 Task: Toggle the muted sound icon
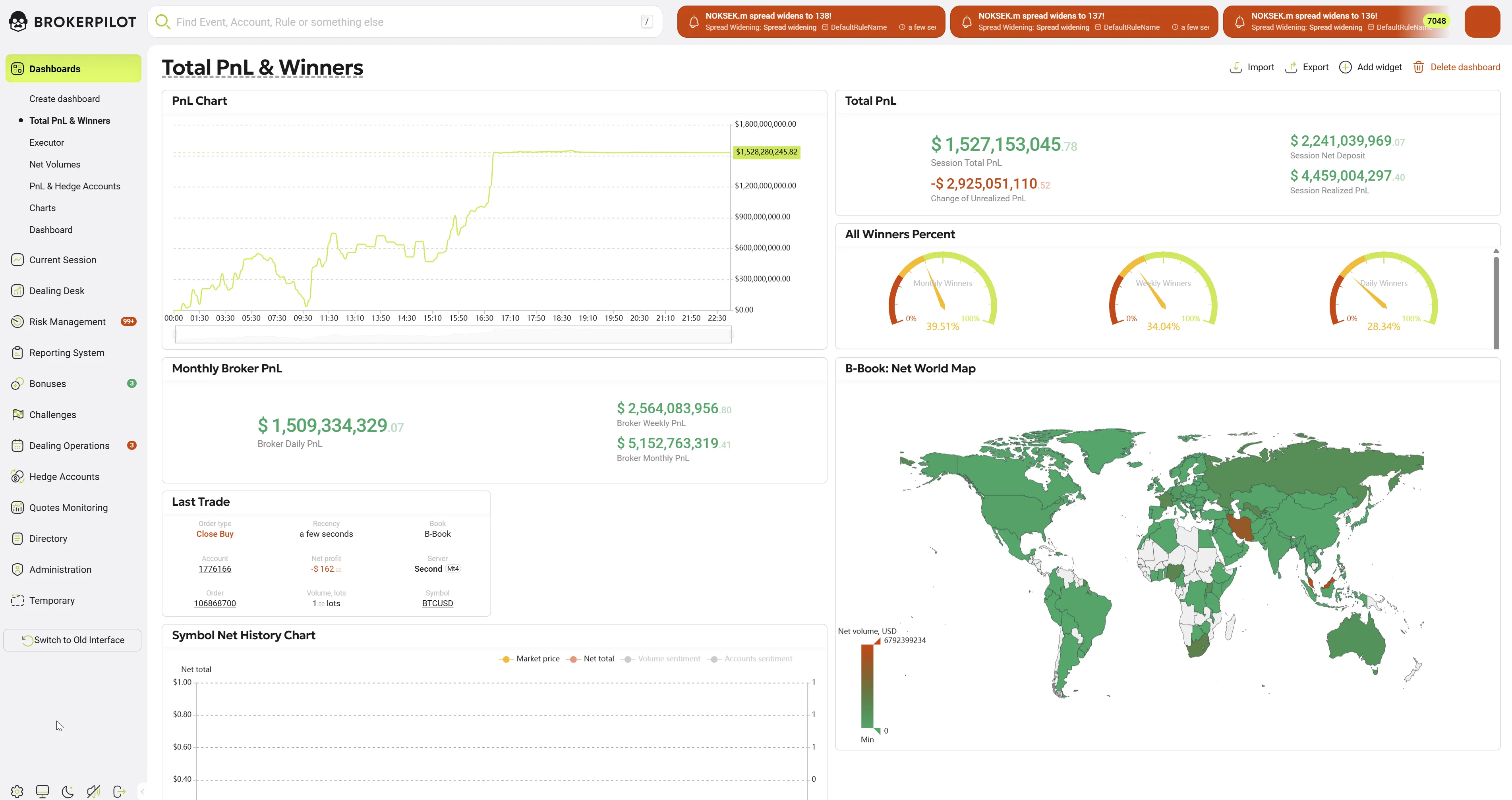pyautogui.click(x=93, y=791)
